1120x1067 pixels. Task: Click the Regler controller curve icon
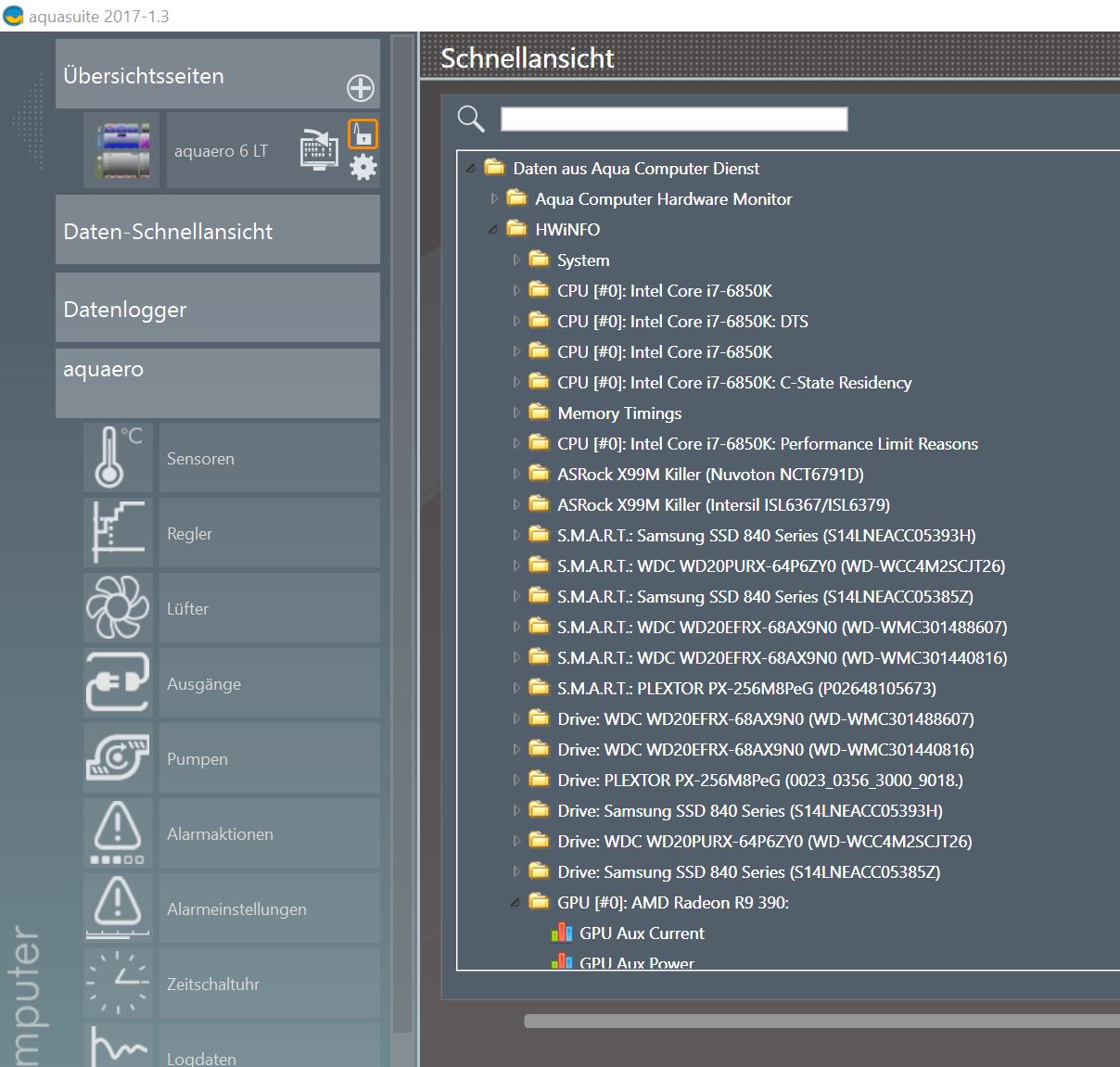click(118, 532)
